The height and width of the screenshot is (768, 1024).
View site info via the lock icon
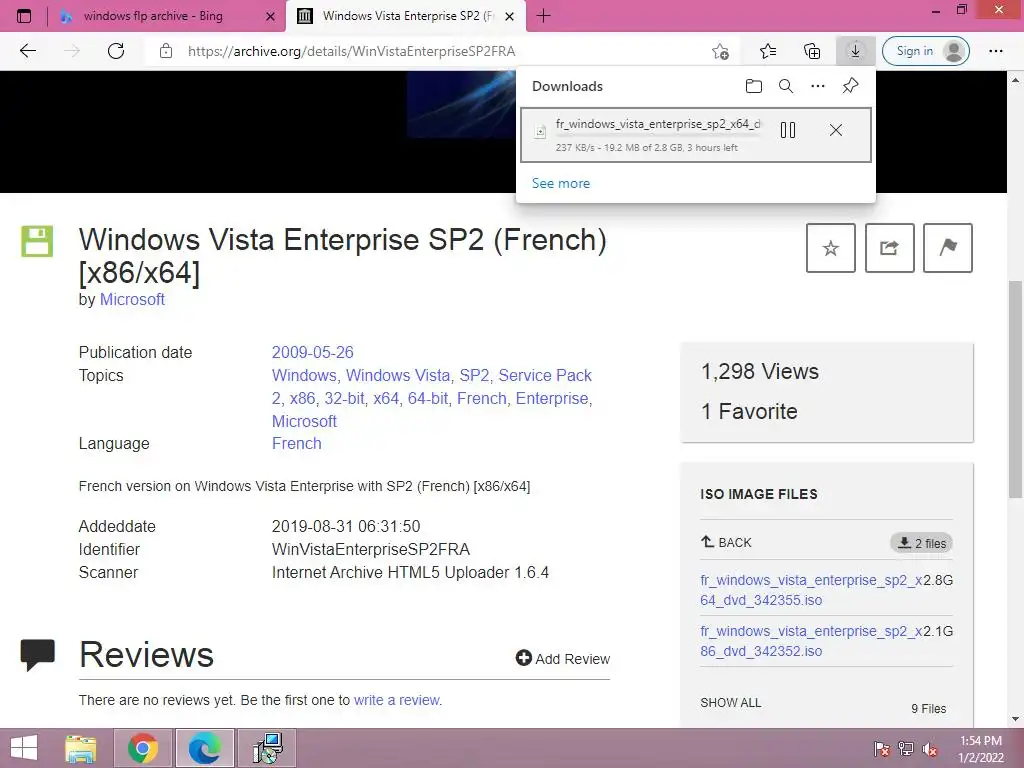point(166,51)
